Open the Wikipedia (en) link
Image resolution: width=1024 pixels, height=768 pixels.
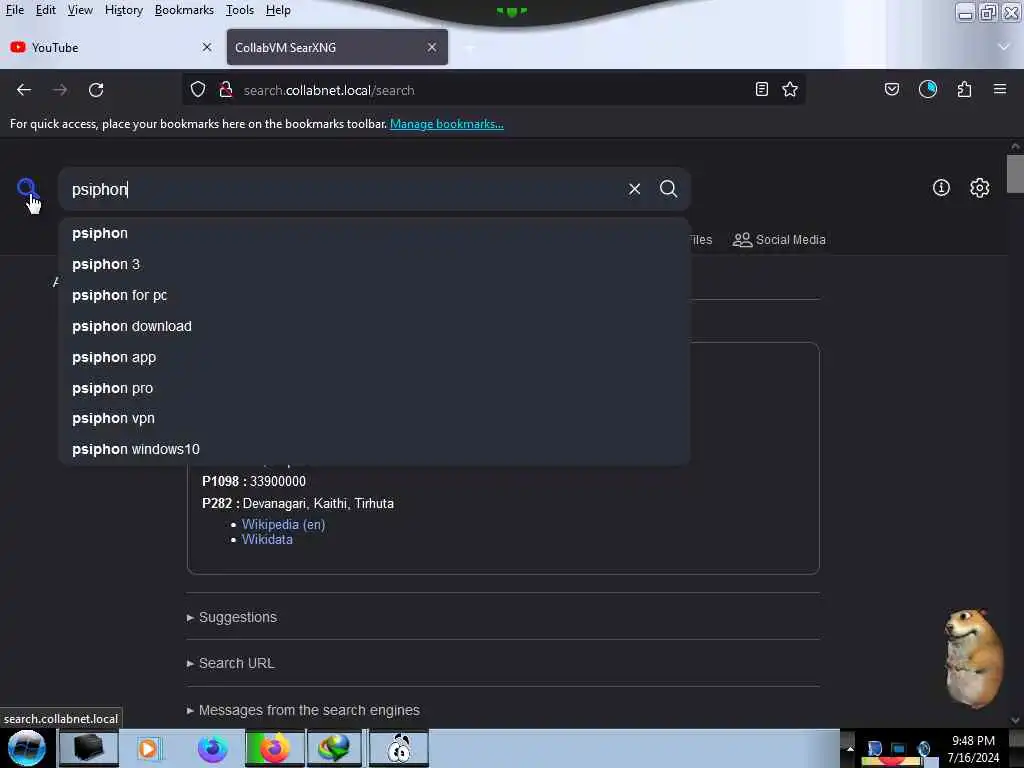(x=283, y=524)
